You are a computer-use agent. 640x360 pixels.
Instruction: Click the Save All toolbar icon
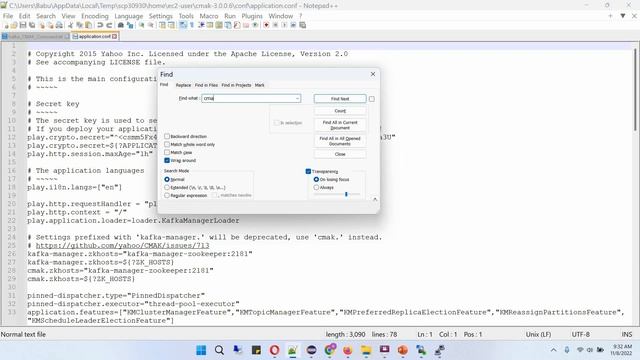32,25
